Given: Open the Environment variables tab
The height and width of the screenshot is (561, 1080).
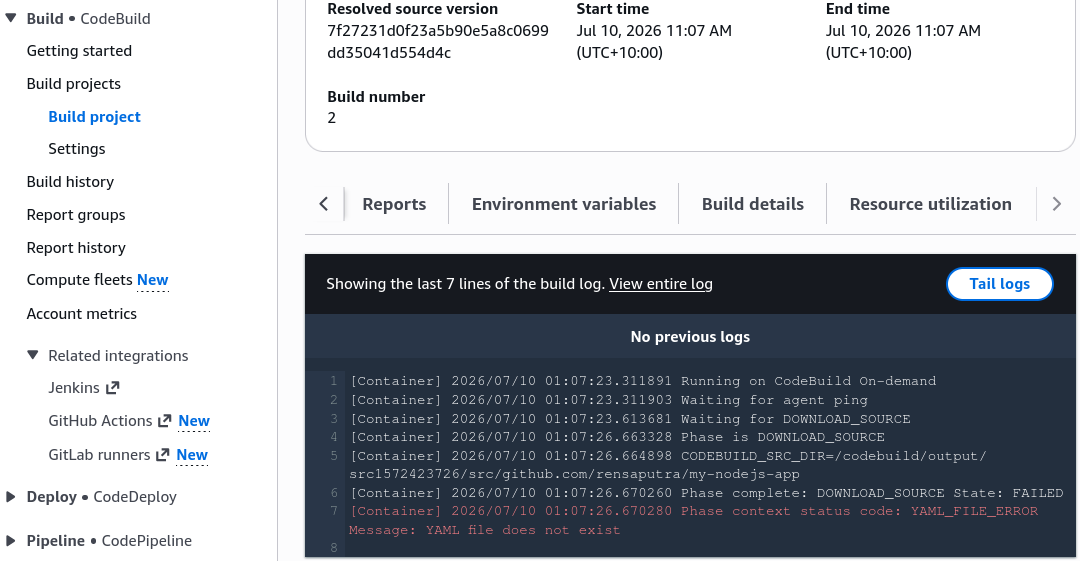Looking at the screenshot, I should pyautogui.click(x=563, y=204).
